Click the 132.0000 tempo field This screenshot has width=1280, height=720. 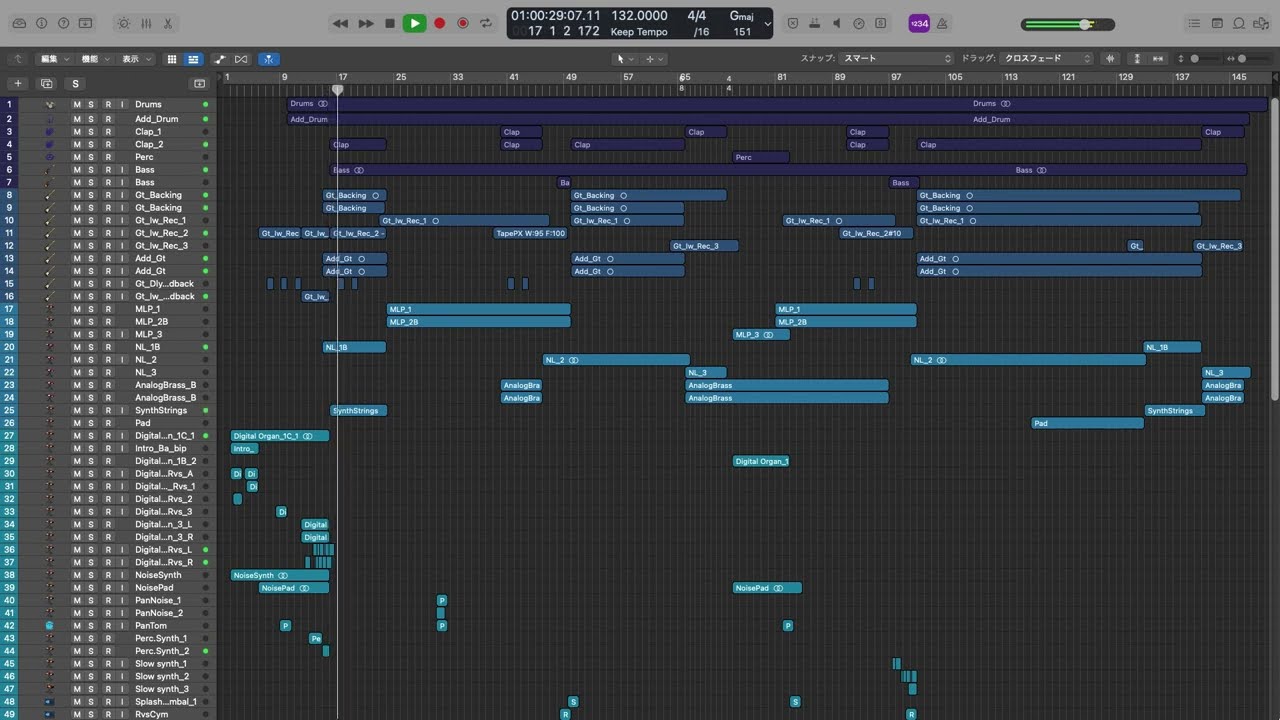(639, 16)
